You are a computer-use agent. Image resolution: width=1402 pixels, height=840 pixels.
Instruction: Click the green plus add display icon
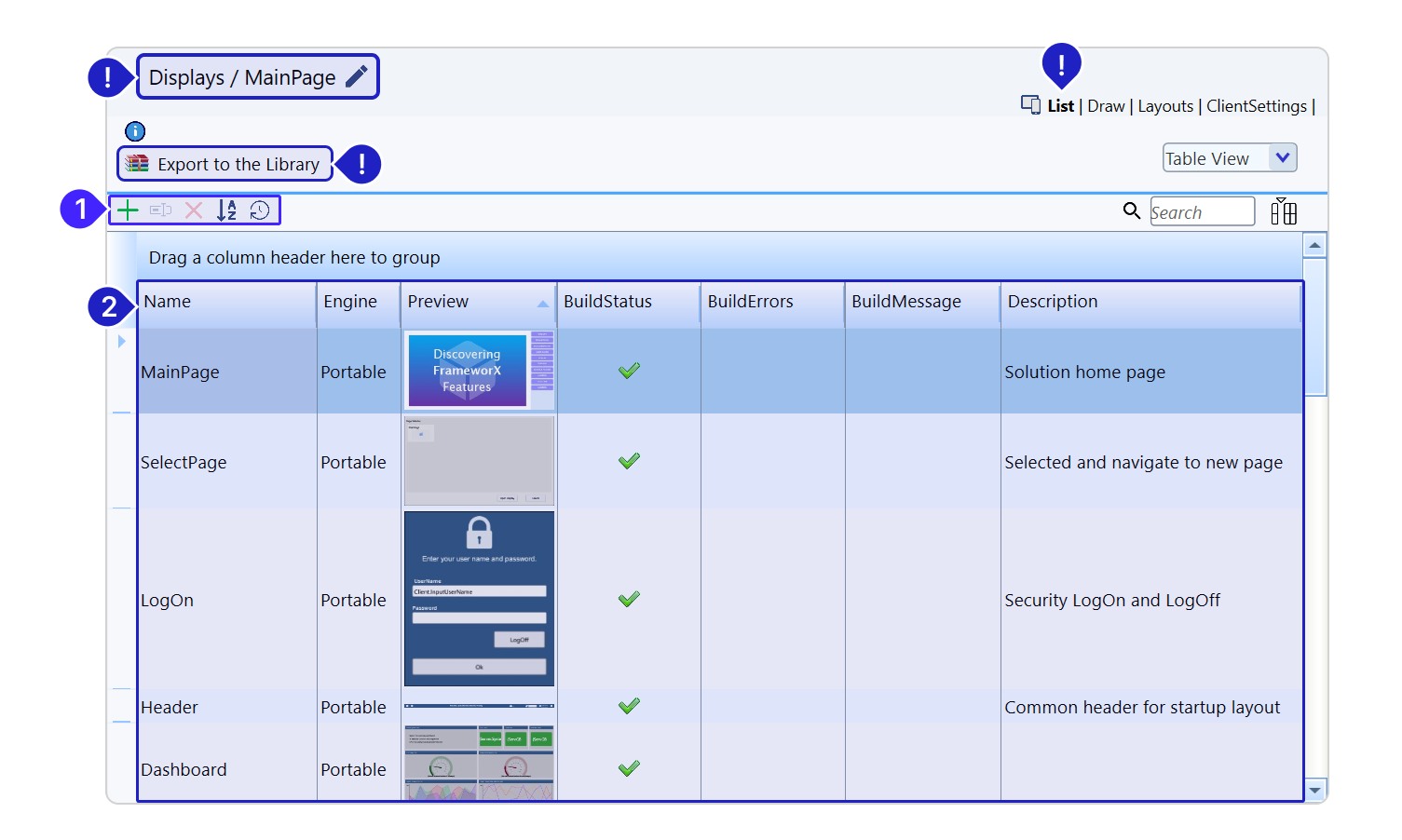(128, 210)
